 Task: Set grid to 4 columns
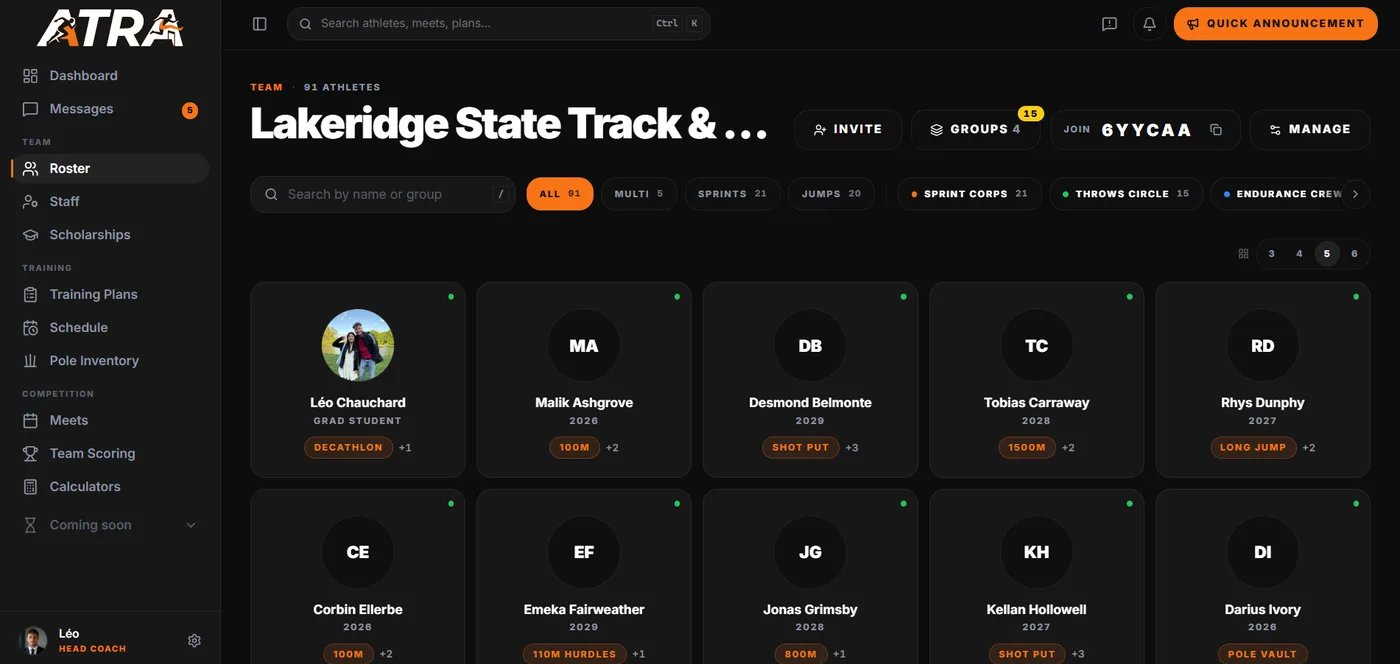click(x=1299, y=254)
